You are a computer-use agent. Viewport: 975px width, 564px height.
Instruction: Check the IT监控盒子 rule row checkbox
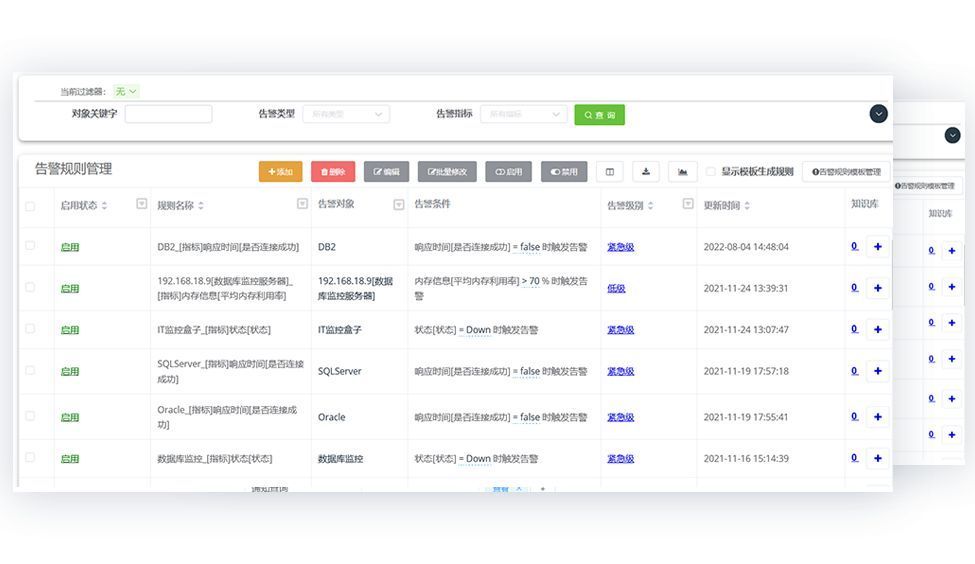[30, 328]
